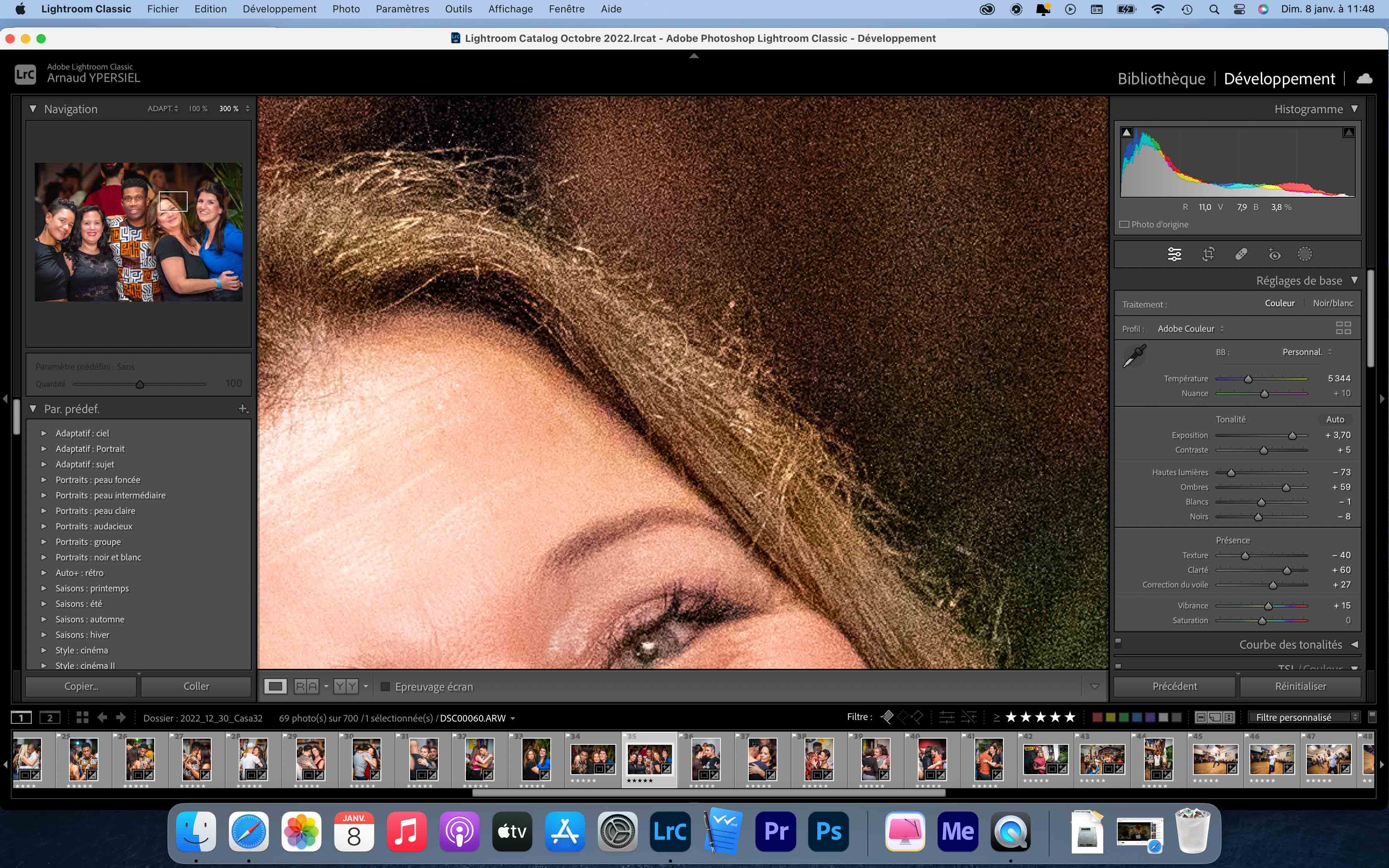The width and height of the screenshot is (1389, 868).
Task: Collapse the Navigation panel triangle
Action: pos(33,108)
